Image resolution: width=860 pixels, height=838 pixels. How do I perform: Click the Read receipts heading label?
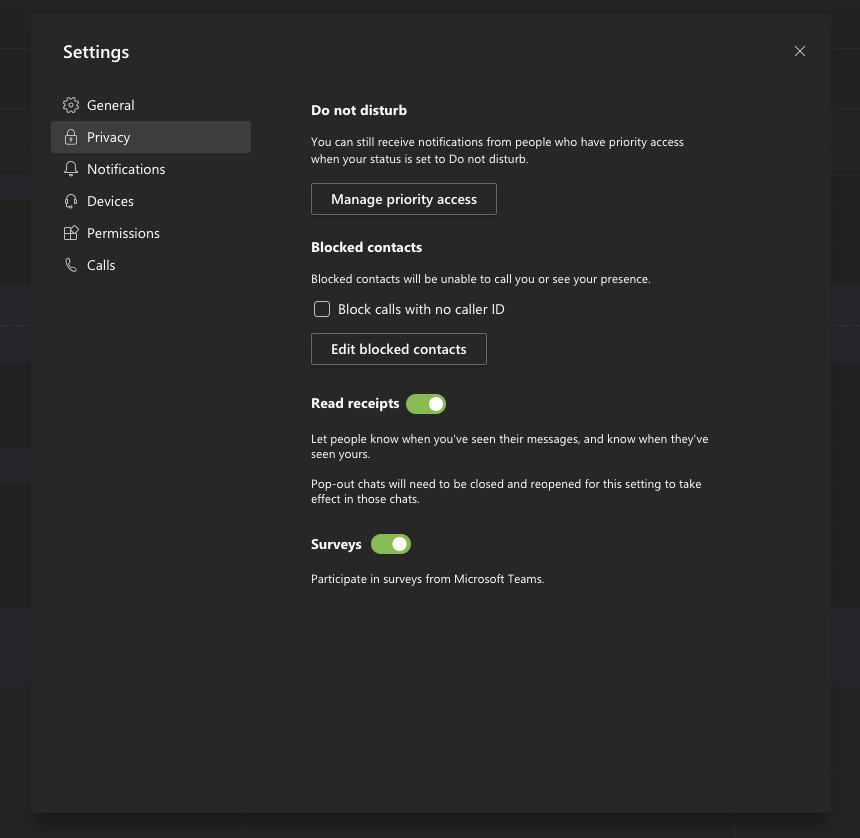(x=355, y=404)
